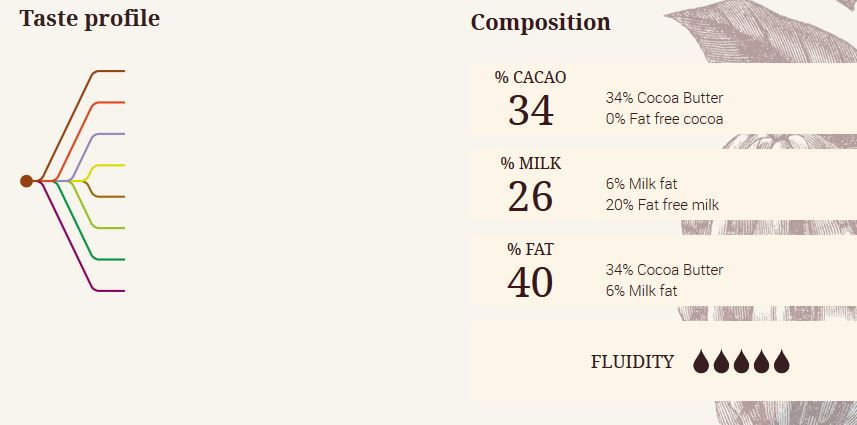
Task: Click the 34 cacao percentage number
Action: click(x=530, y=110)
